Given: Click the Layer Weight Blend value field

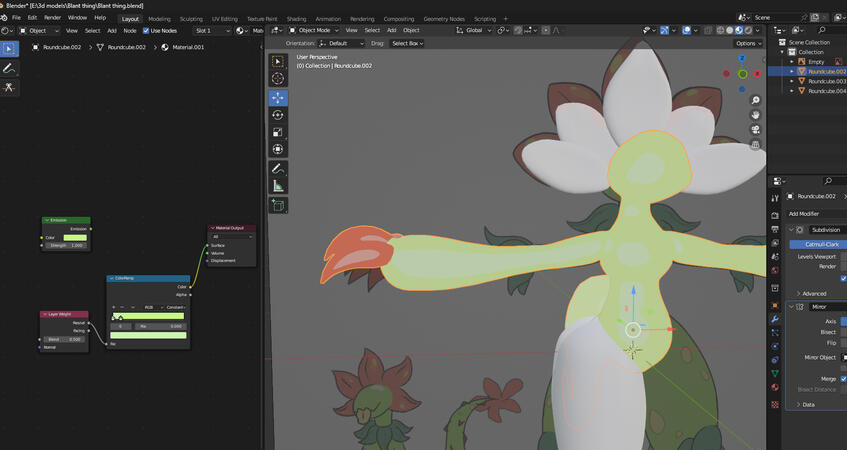Looking at the screenshot, I should [x=64, y=339].
